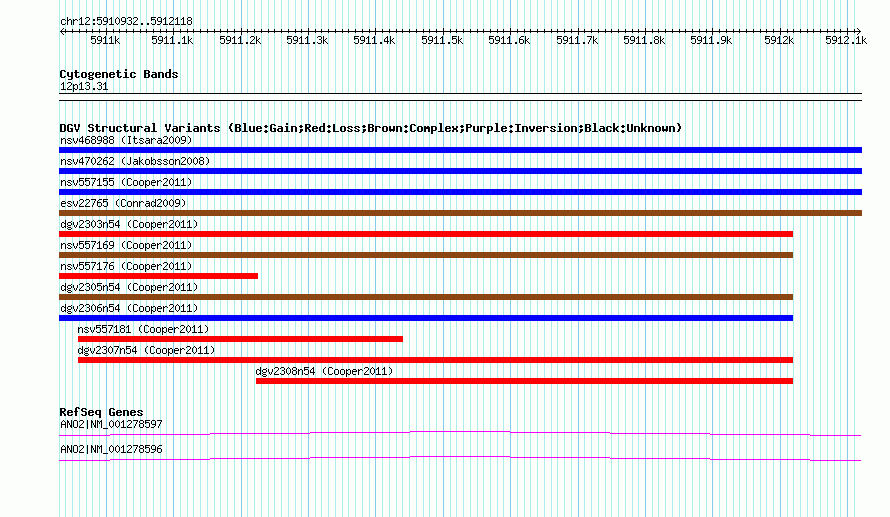Click the dgv2308n54 (Cooper2011) label

324,371
